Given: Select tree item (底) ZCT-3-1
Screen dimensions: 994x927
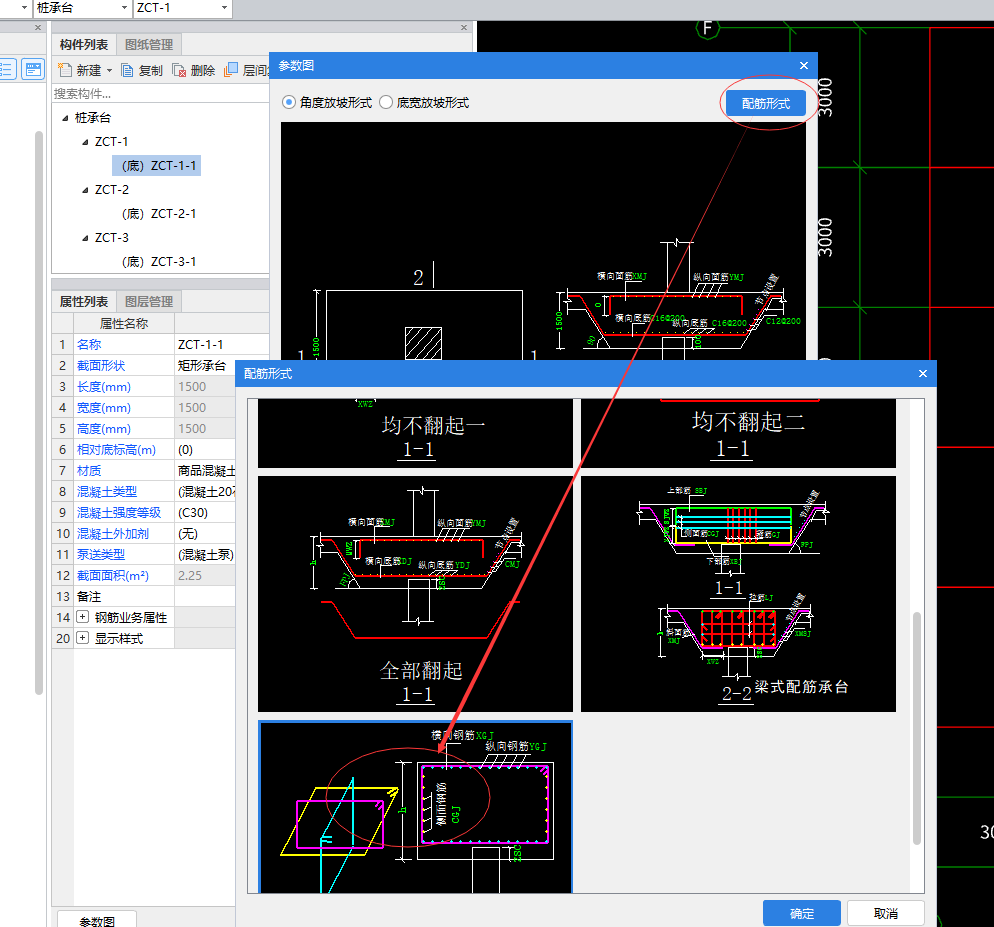Looking at the screenshot, I should click(158, 262).
